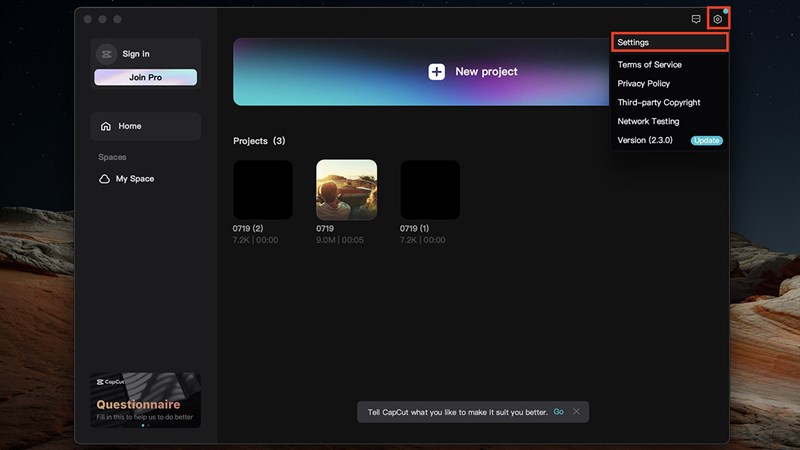Click the Go link in notification
This screenshot has height=450, width=800.
point(559,412)
